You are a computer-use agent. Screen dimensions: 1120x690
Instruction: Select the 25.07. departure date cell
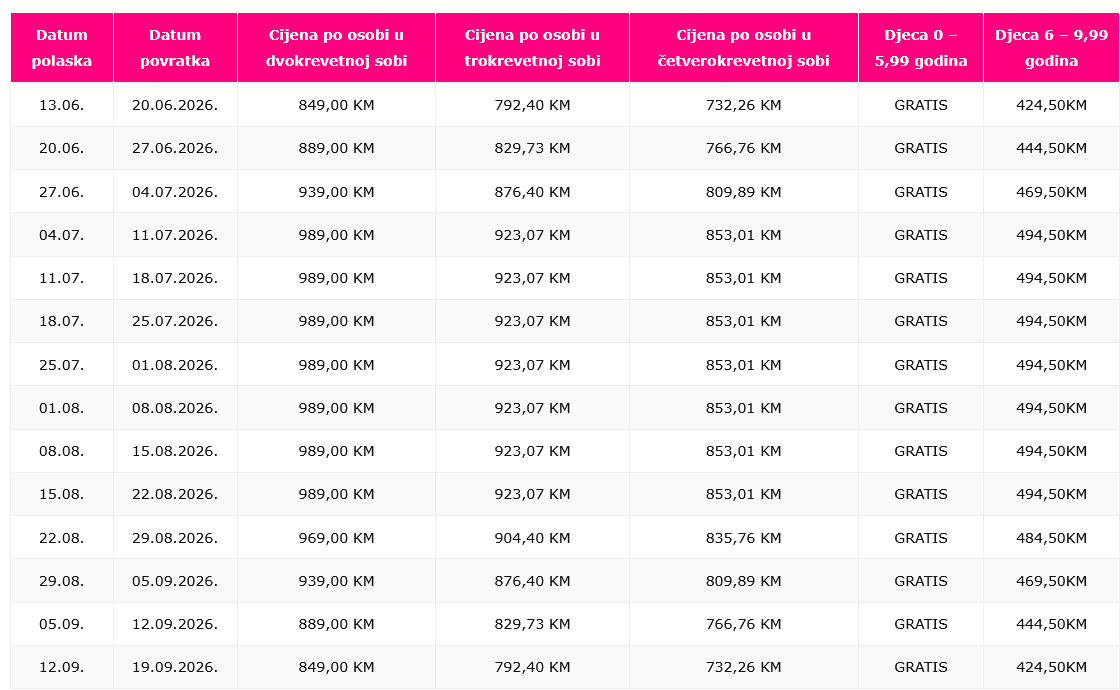[62, 365]
